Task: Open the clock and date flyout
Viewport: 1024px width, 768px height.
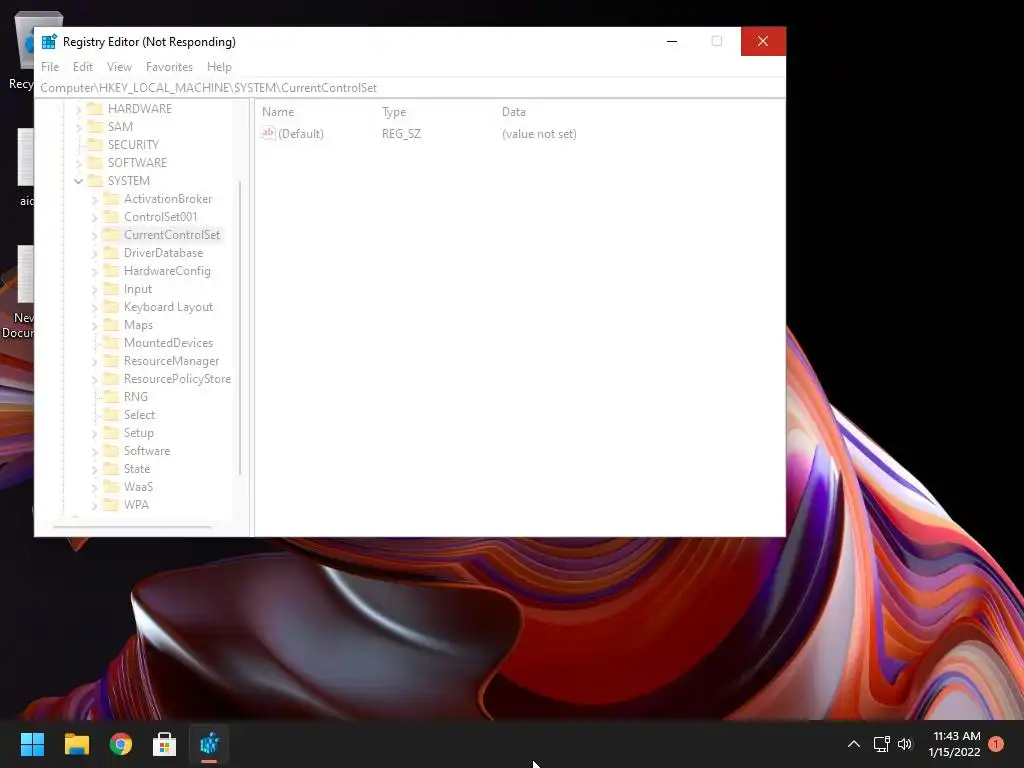Action: coord(955,744)
